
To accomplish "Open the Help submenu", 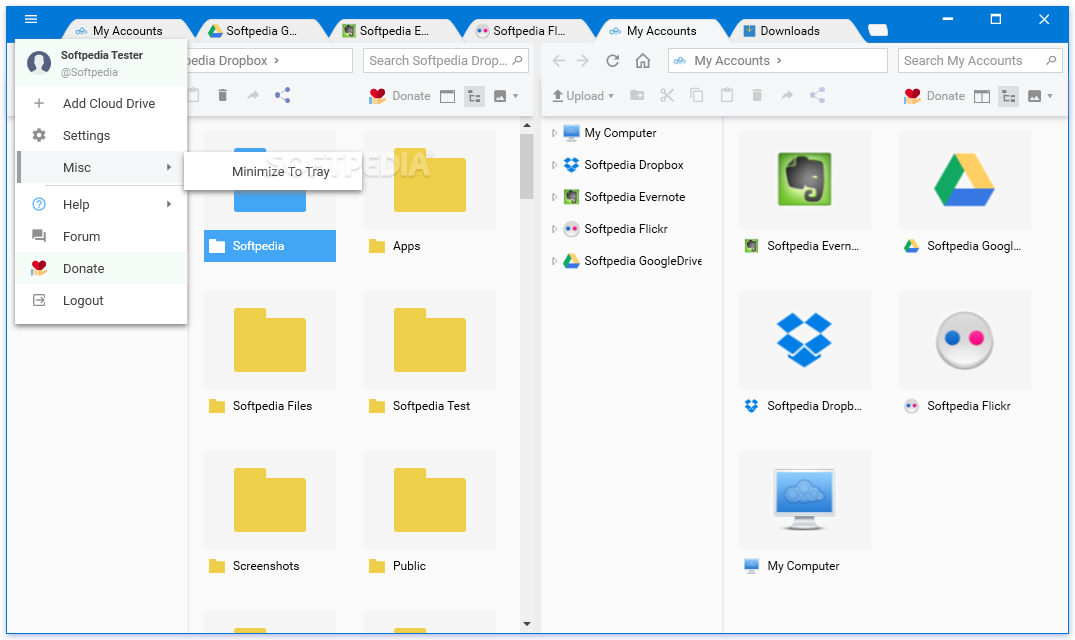I will pos(101,204).
